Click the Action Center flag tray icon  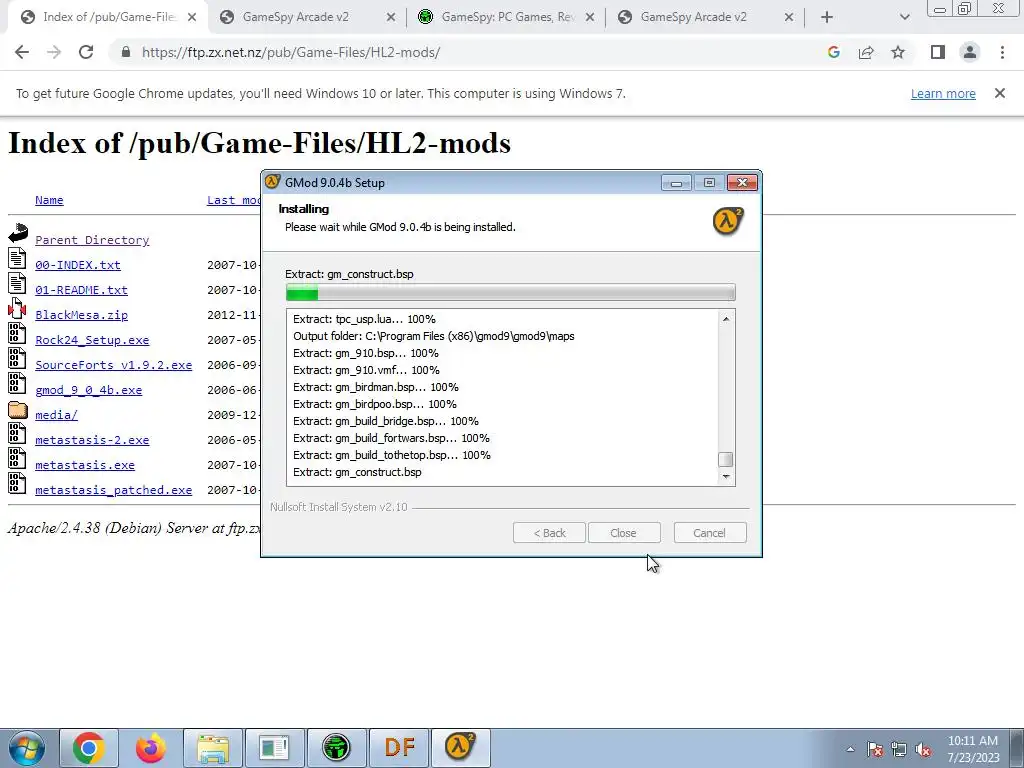875,749
